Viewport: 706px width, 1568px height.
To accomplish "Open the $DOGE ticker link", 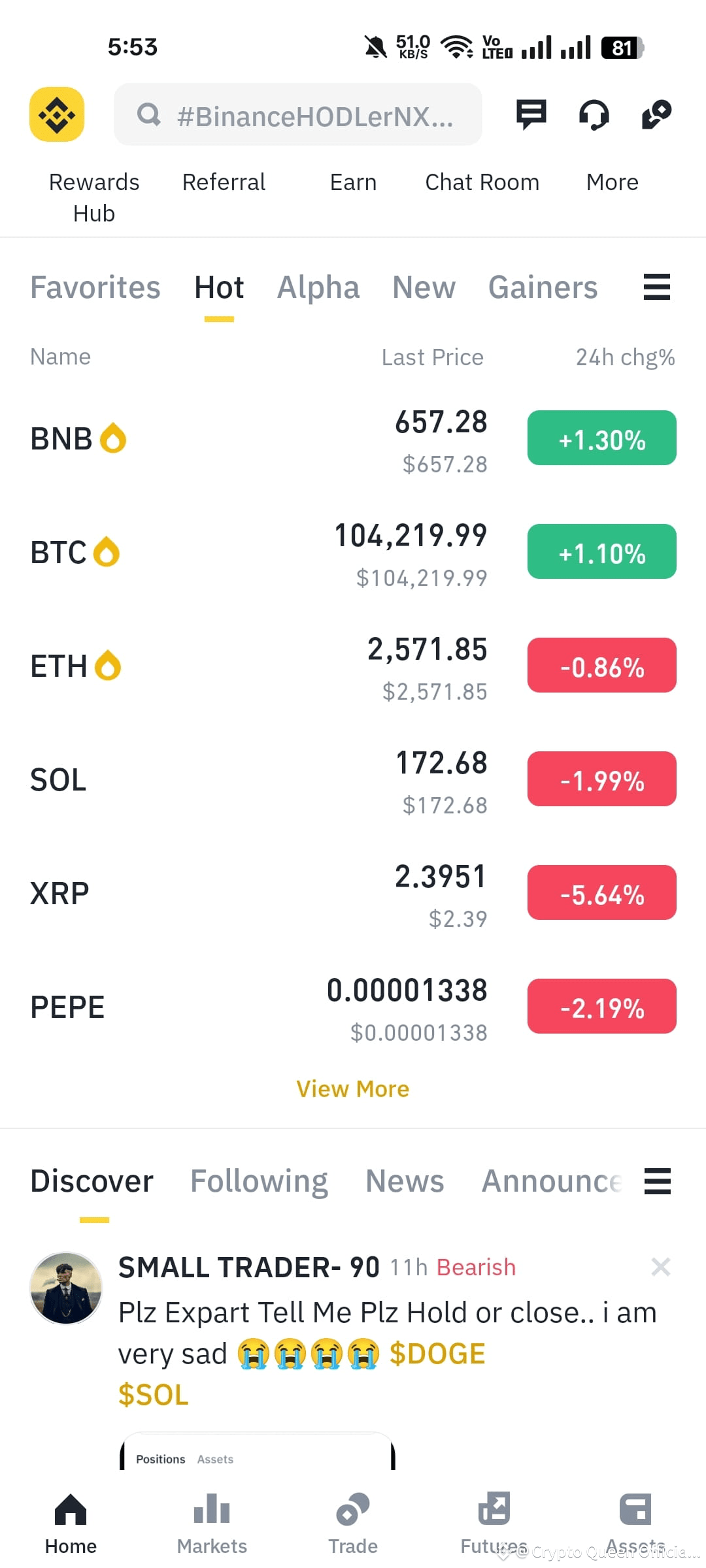I will (437, 1354).
